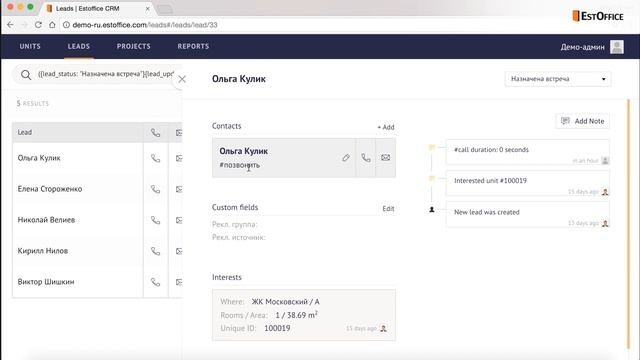View site info icon in address bar

pyautogui.click(x=66, y=25)
